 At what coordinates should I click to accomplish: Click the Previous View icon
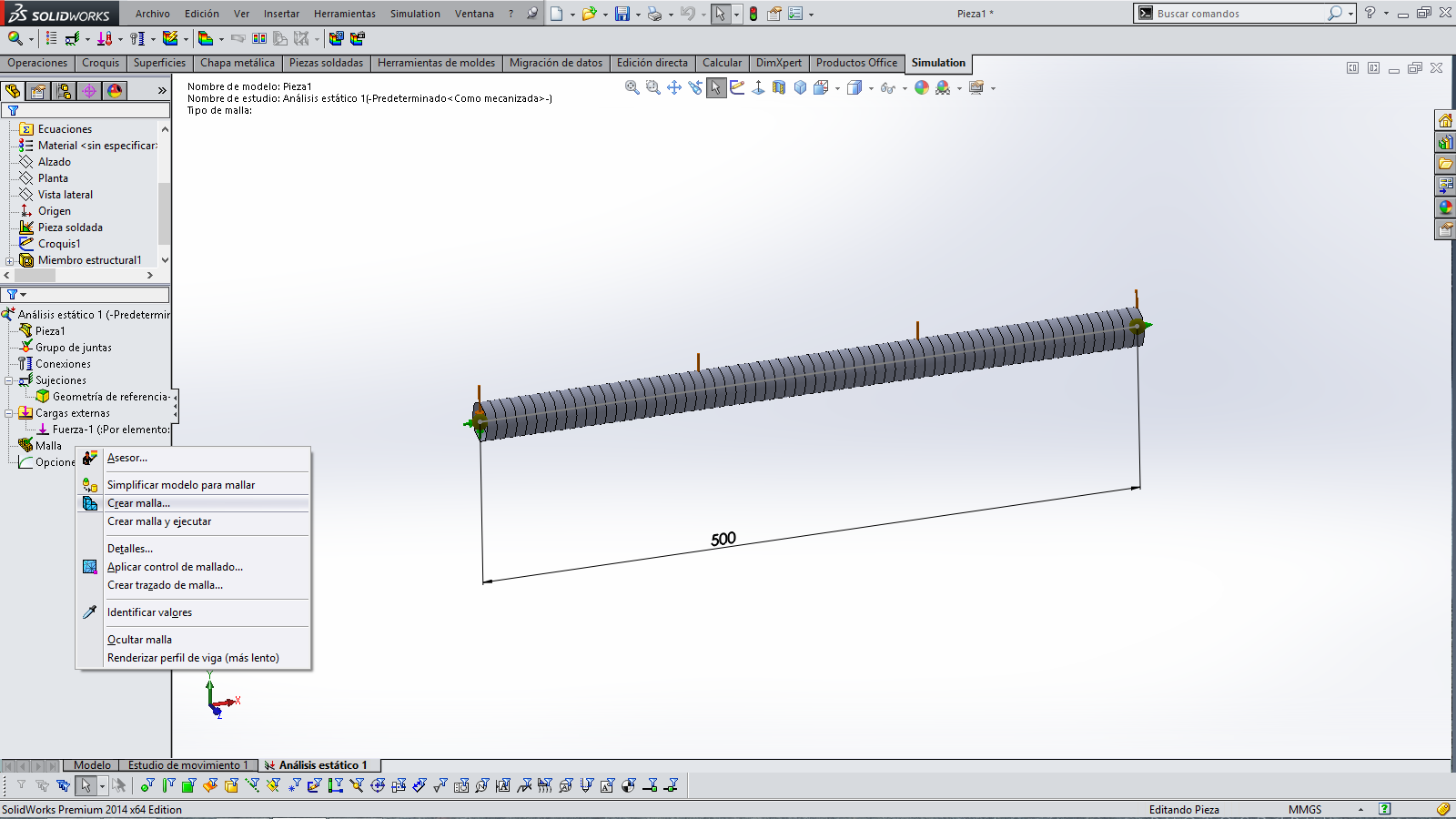695,87
